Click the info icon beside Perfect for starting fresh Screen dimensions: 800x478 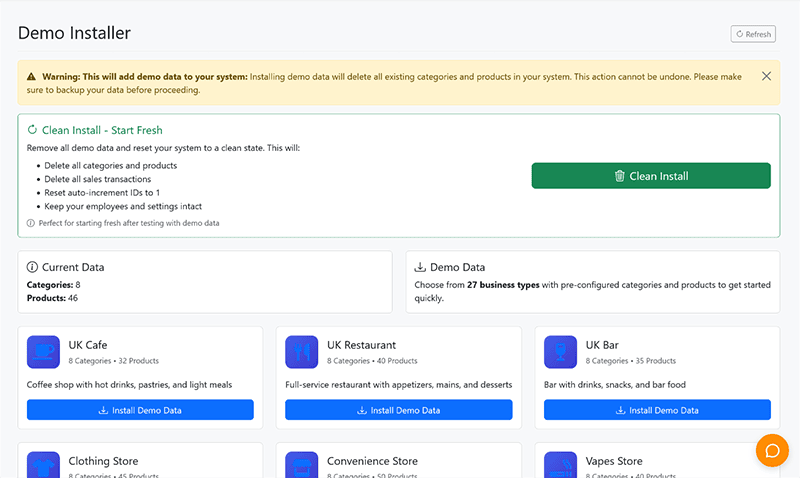[31, 223]
